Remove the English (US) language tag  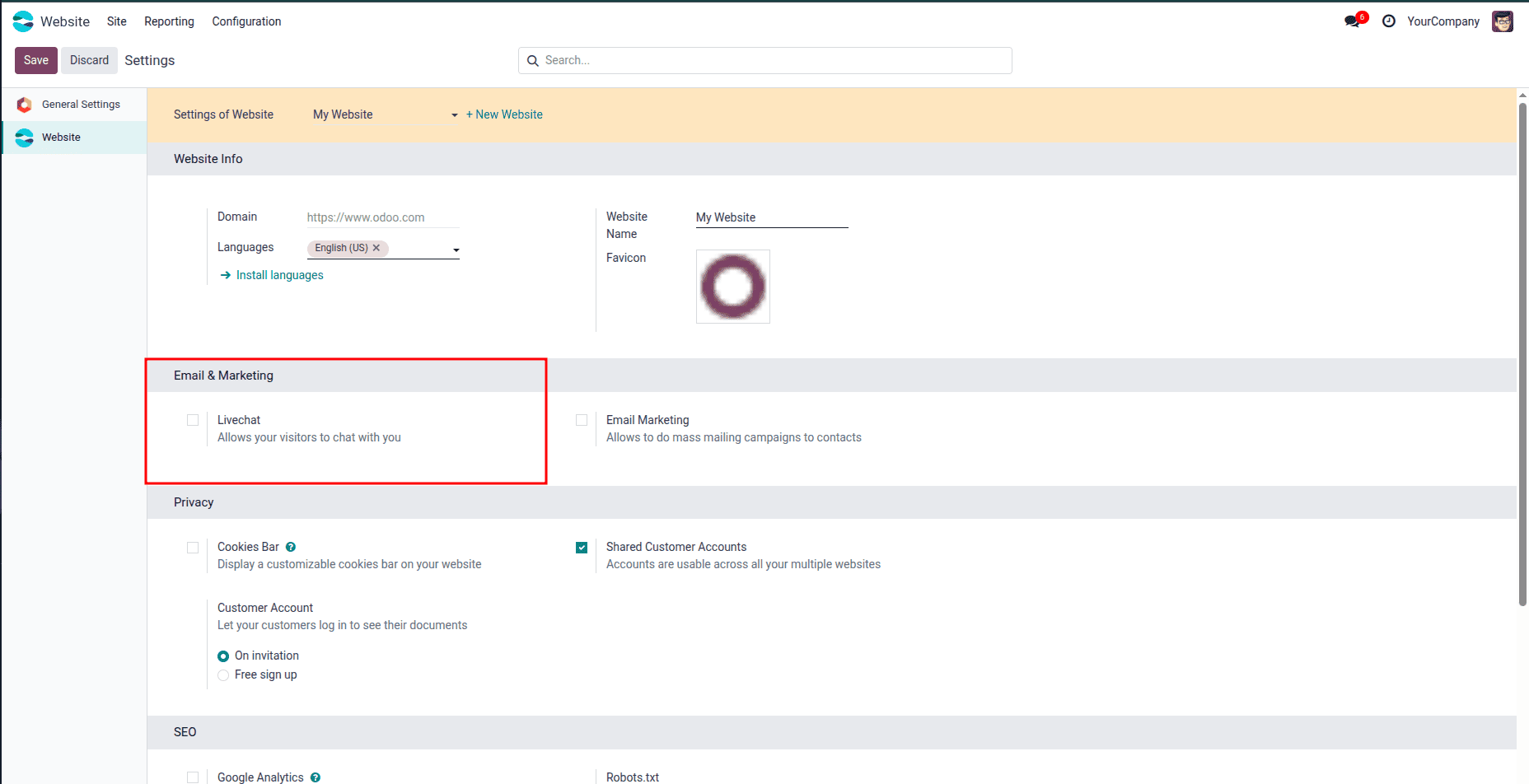[x=376, y=248]
